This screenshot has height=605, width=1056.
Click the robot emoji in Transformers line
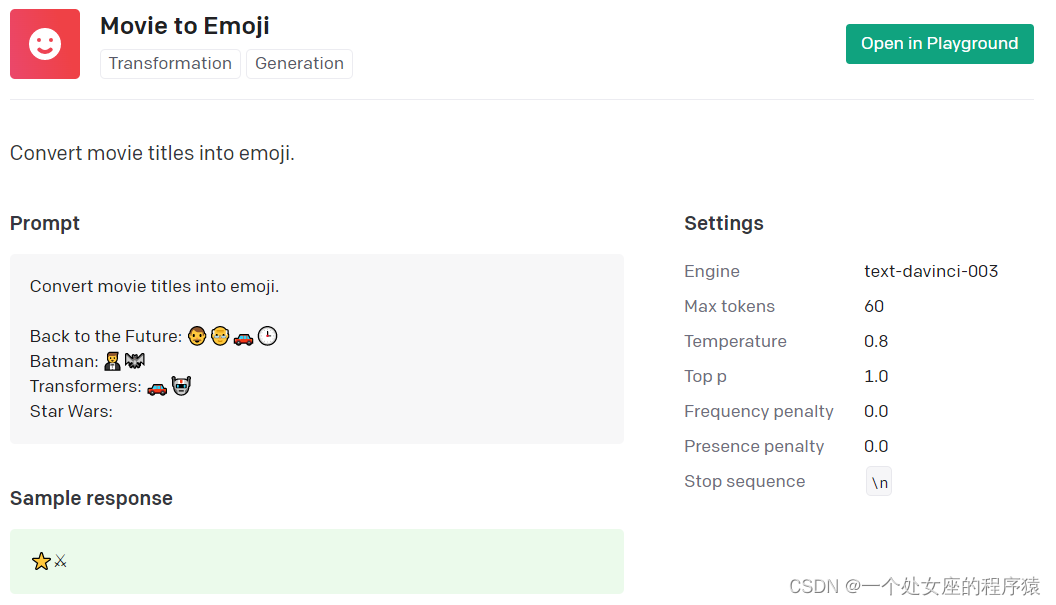[181, 386]
